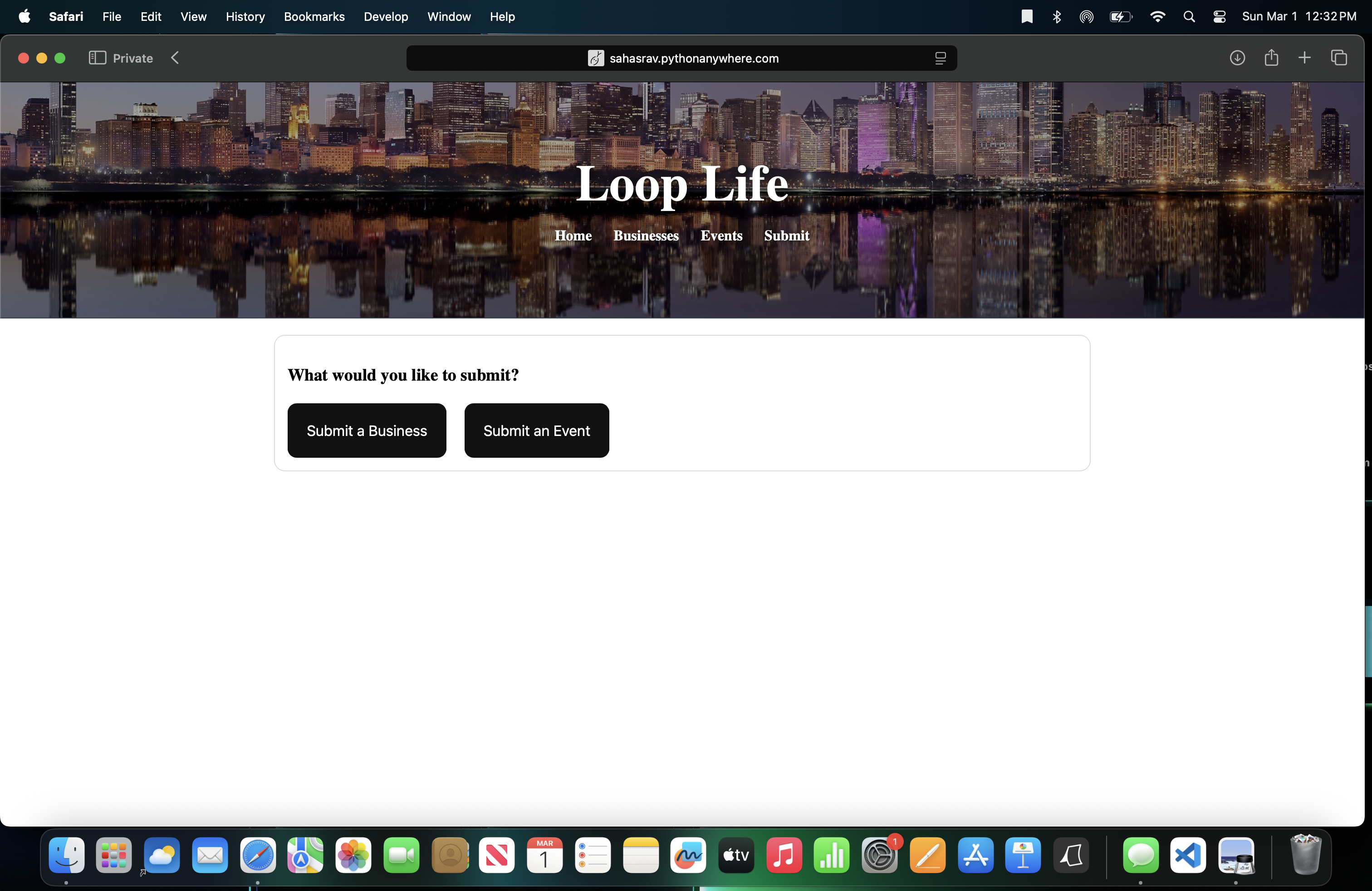Open the View menu

[193, 17]
